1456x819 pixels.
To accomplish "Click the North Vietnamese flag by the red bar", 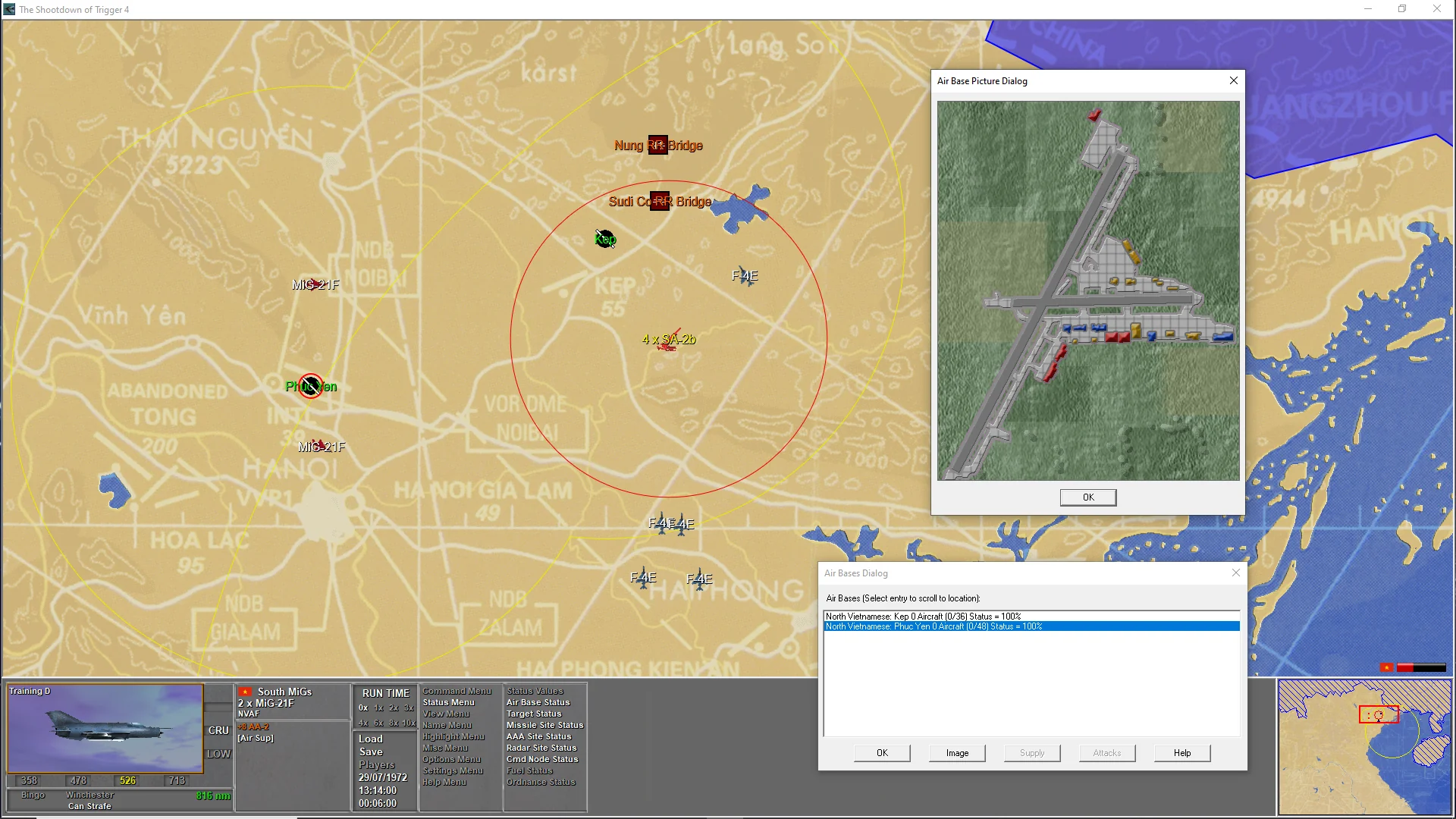I will pyautogui.click(x=1387, y=667).
